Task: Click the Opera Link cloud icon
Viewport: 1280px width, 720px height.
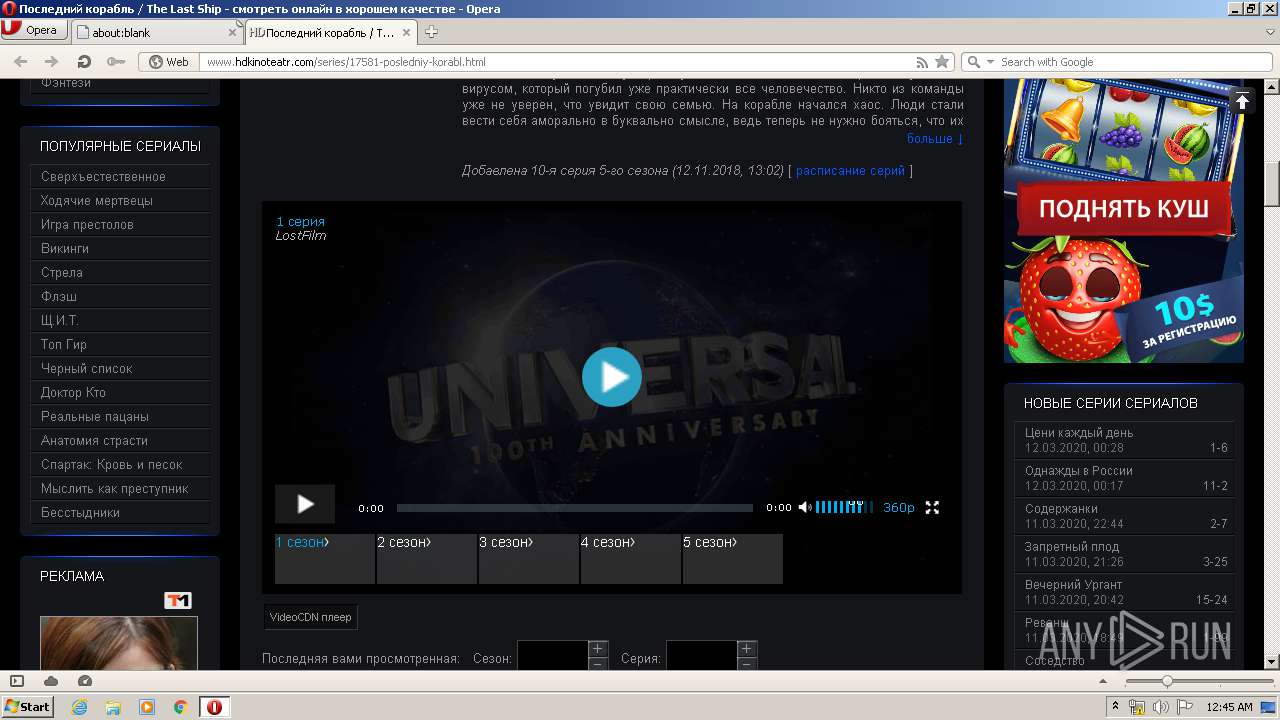Action: (x=51, y=681)
